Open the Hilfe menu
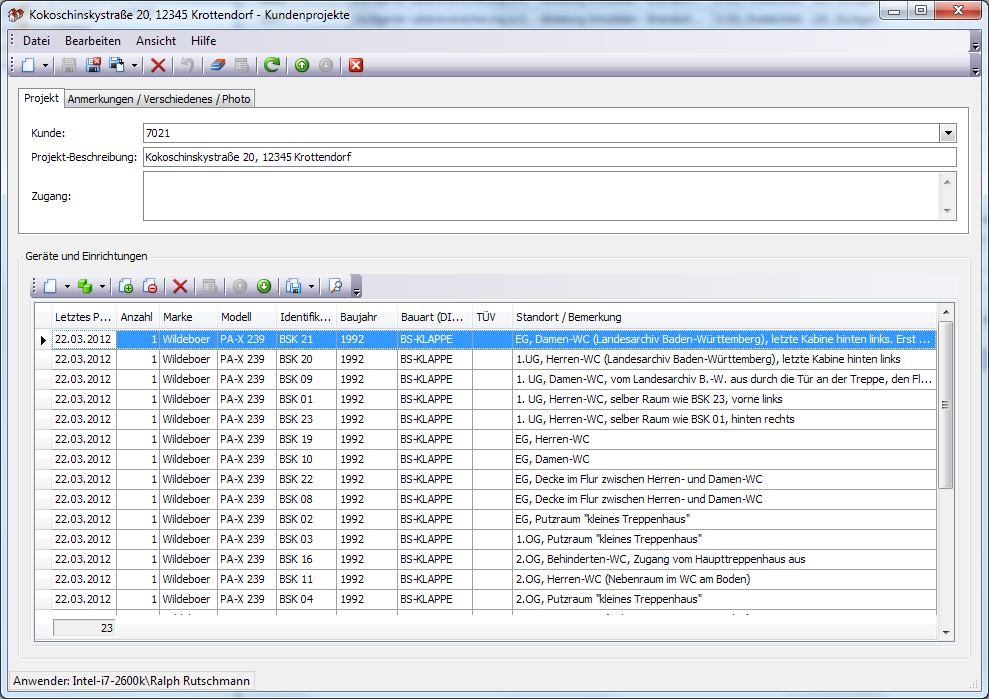This screenshot has height=699, width=989. click(x=203, y=41)
